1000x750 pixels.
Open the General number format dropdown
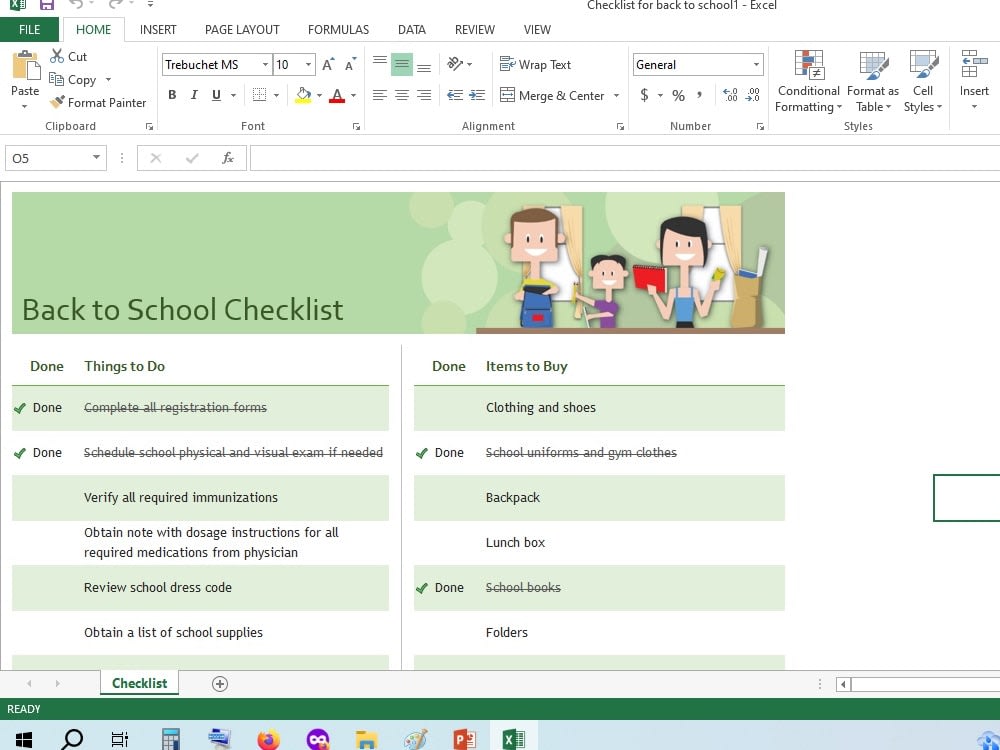pos(756,64)
